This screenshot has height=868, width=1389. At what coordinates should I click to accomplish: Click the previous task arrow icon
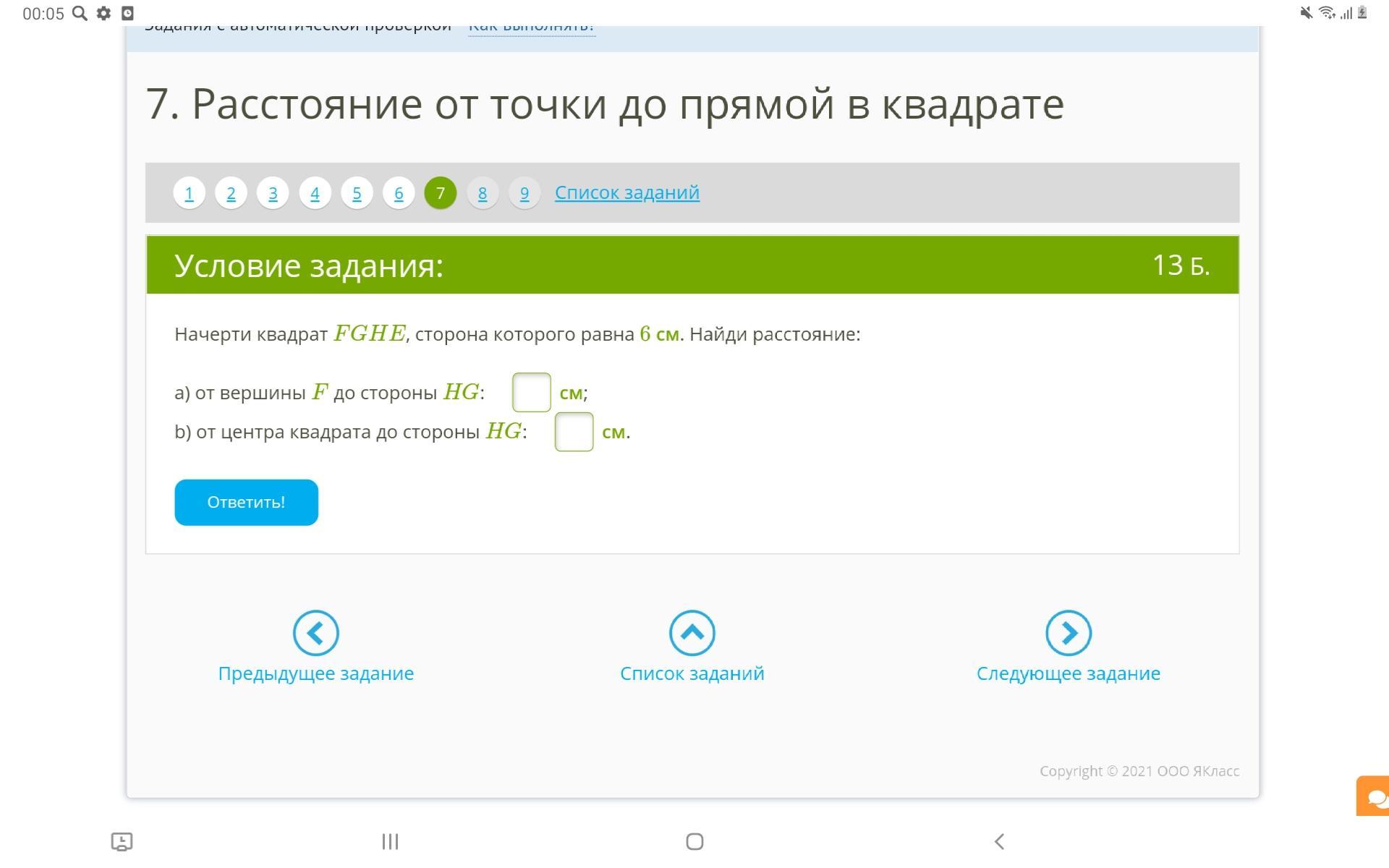(315, 633)
